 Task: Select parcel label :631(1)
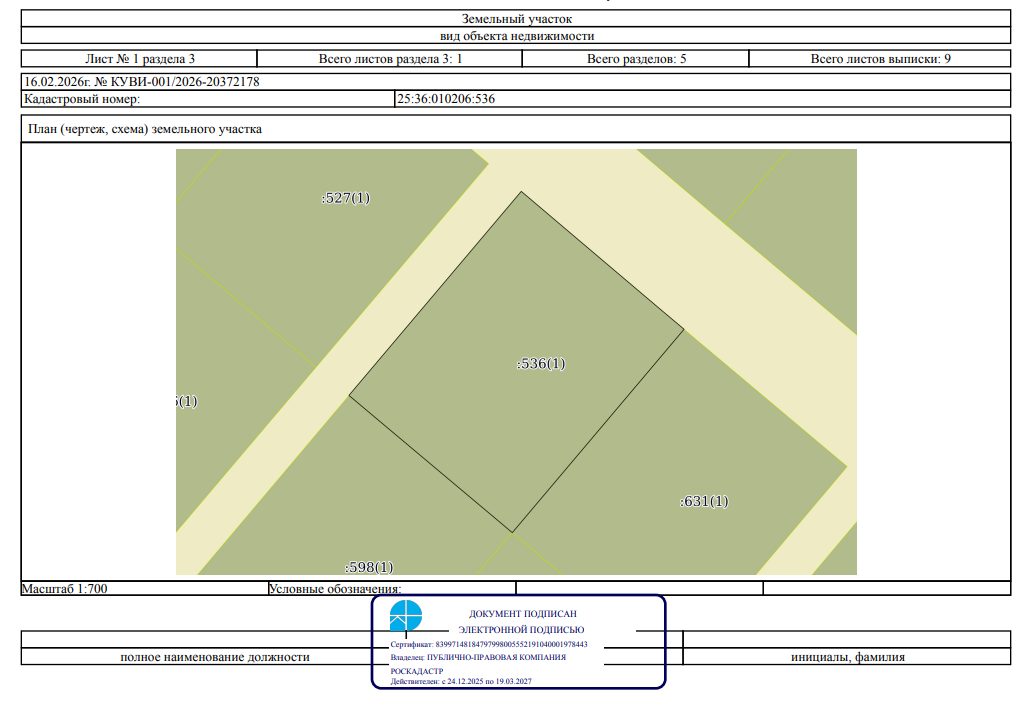click(x=704, y=501)
